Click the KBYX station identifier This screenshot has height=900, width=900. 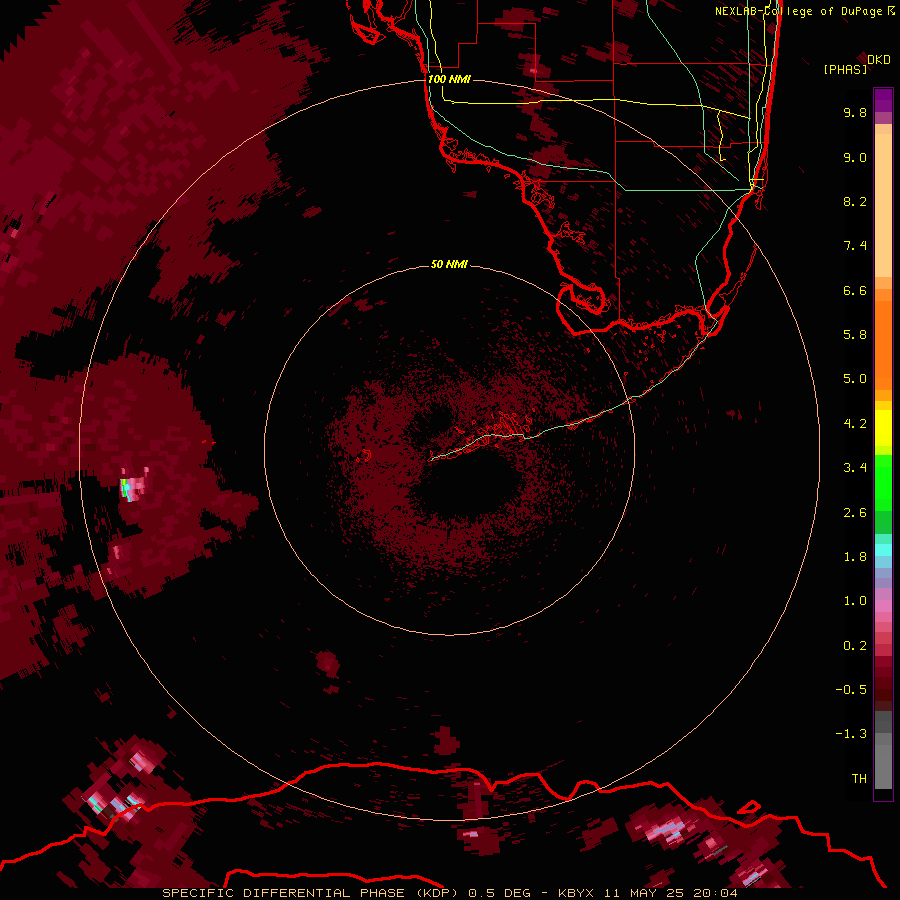pos(577,893)
